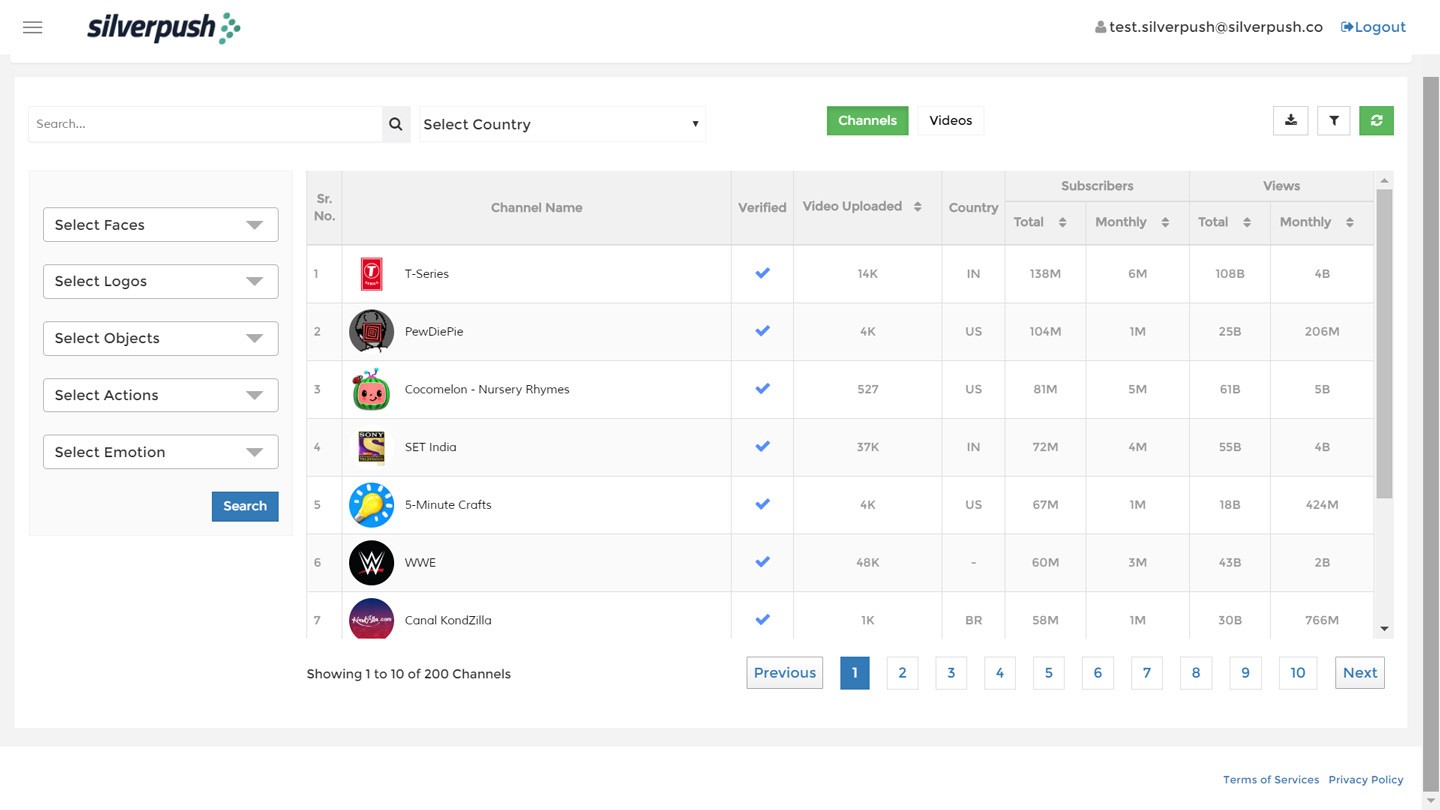The height and width of the screenshot is (810, 1440).
Task: Open the filter funnel icon
Action: (1333, 121)
